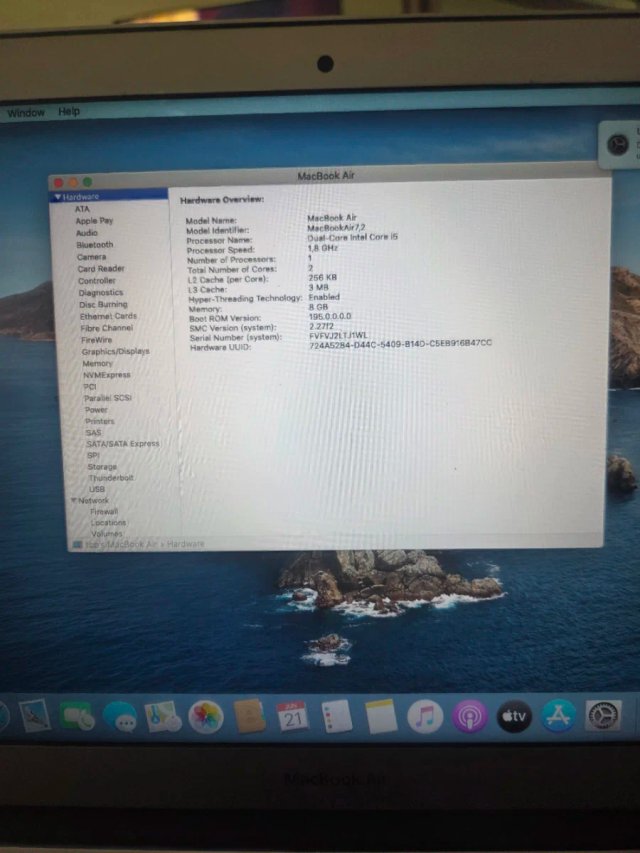The height and width of the screenshot is (853, 640).
Task: Select FireWire in the sidebar
Action: tap(96, 340)
